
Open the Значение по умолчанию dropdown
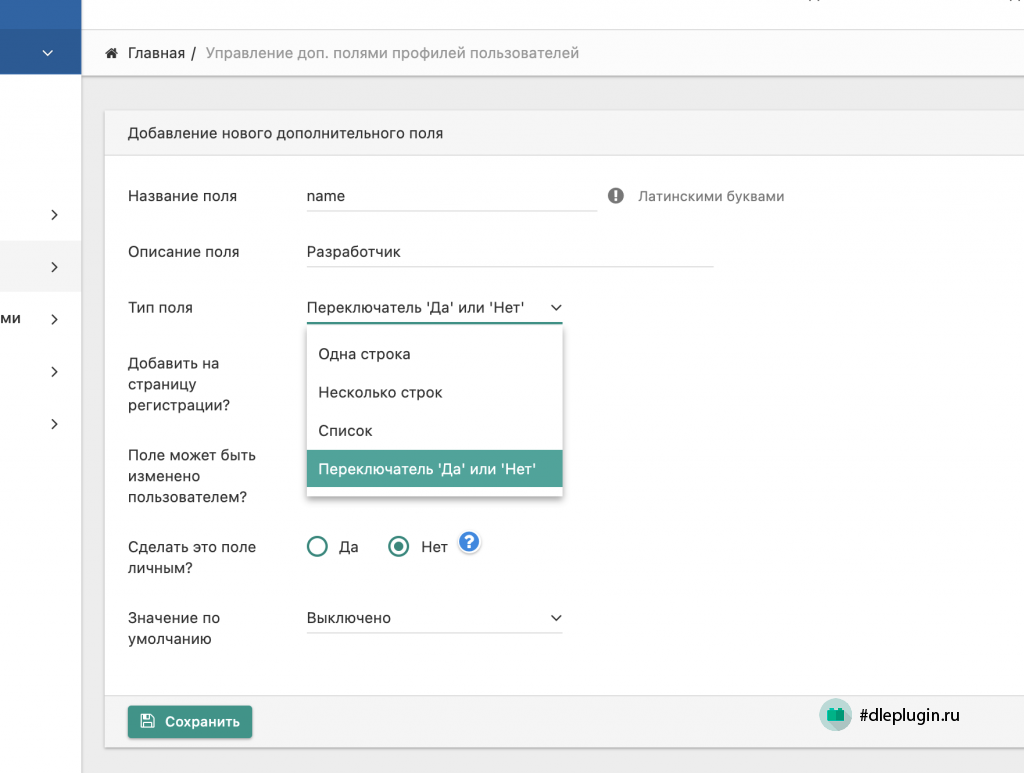[x=434, y=618]
